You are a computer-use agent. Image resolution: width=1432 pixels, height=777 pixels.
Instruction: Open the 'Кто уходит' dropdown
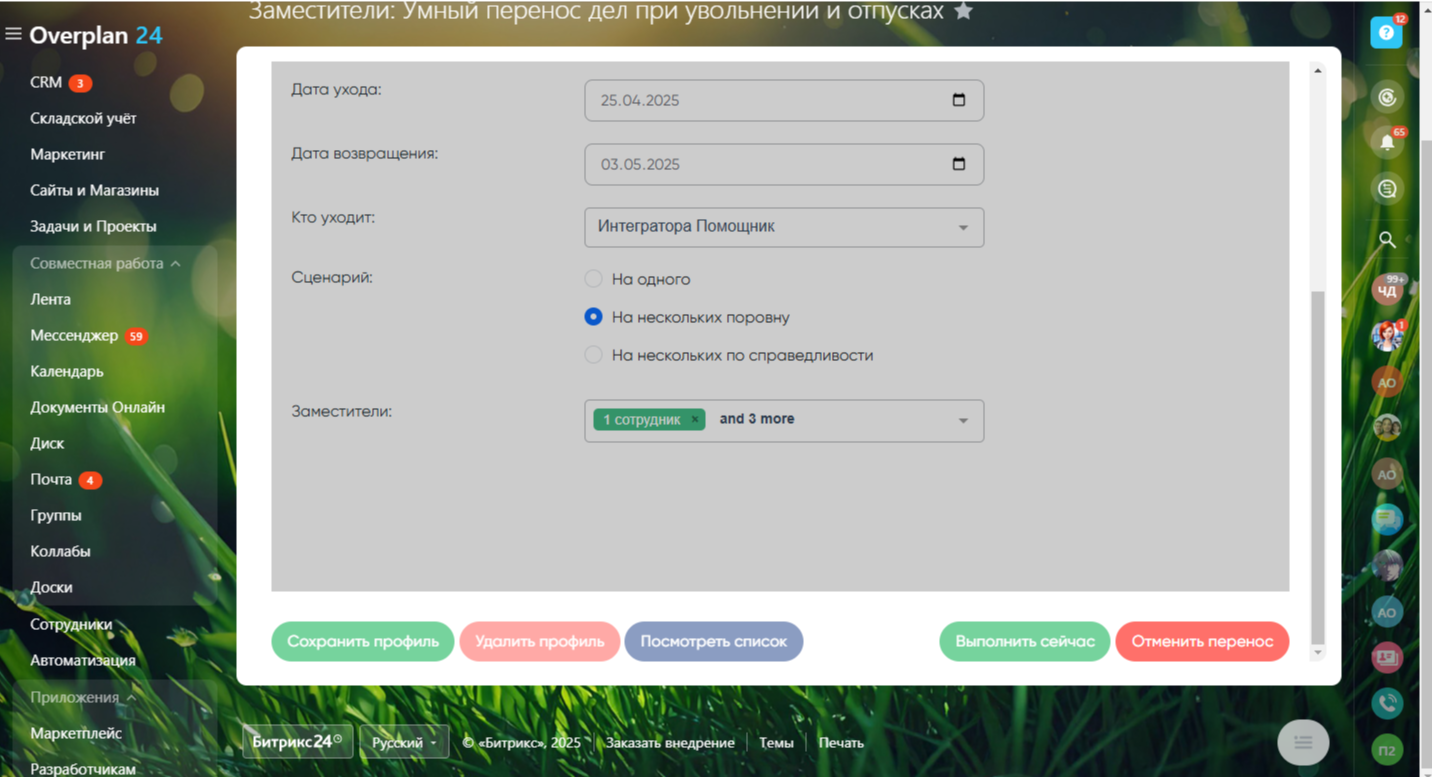(x=783, y=227)
